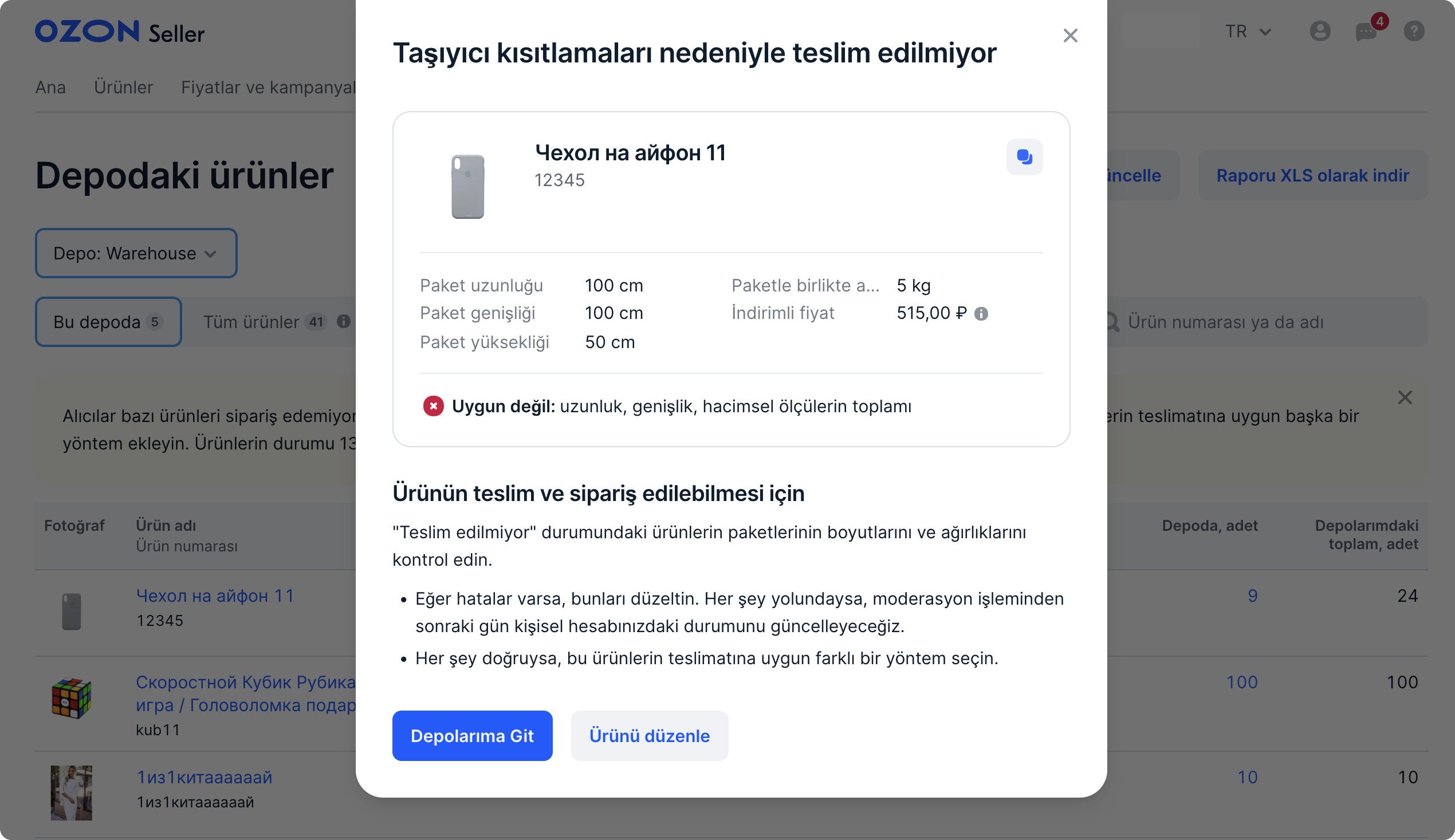The height and width of the screenshot is (840, 1455).
Task: Open the chat messages icon
Action: click(x=1367, y=31)
